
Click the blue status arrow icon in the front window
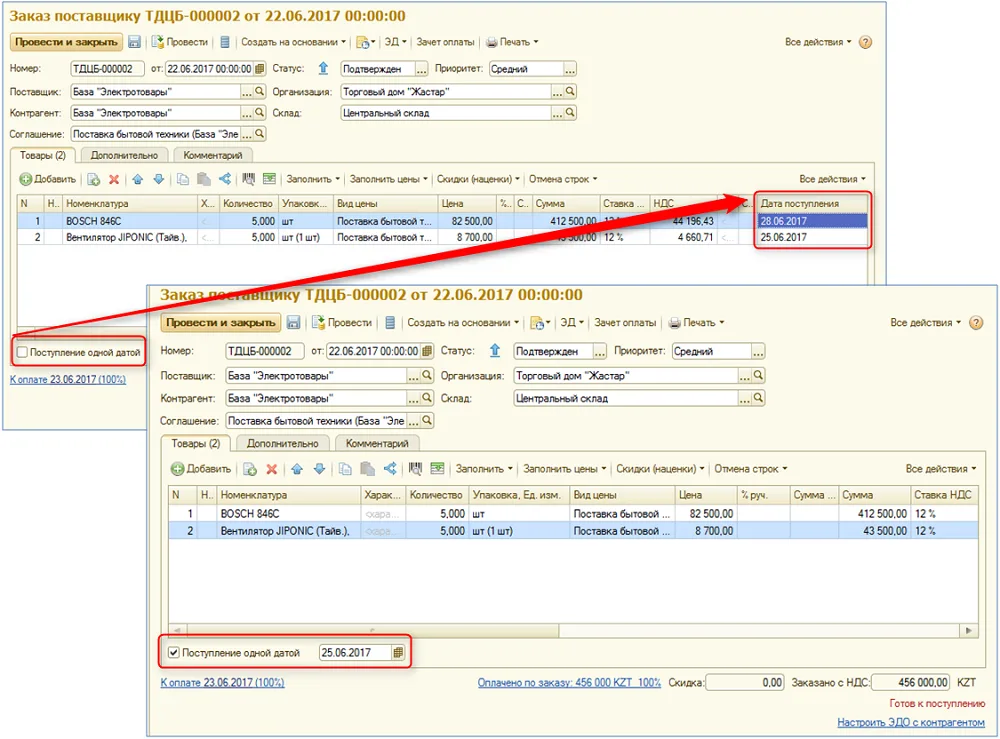coord(495,351)
